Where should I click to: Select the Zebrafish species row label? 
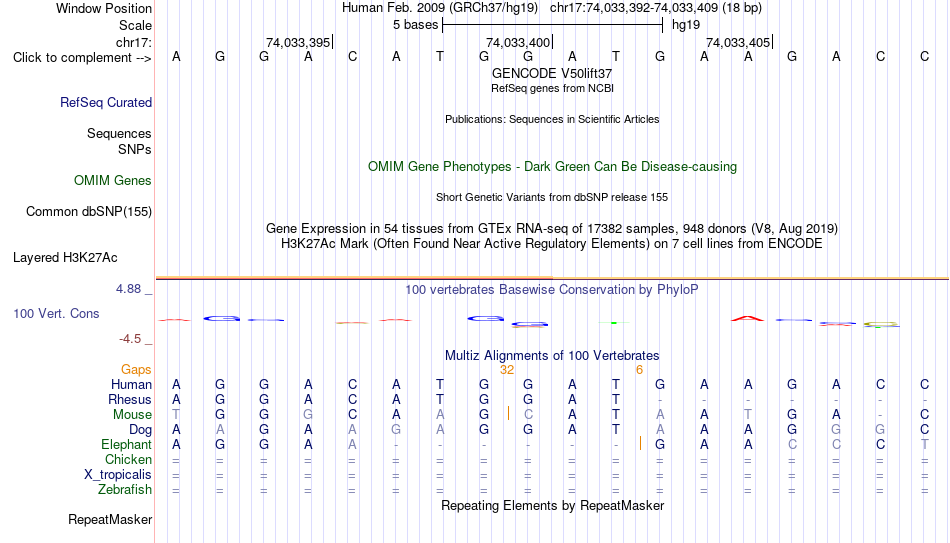[125, 489]
